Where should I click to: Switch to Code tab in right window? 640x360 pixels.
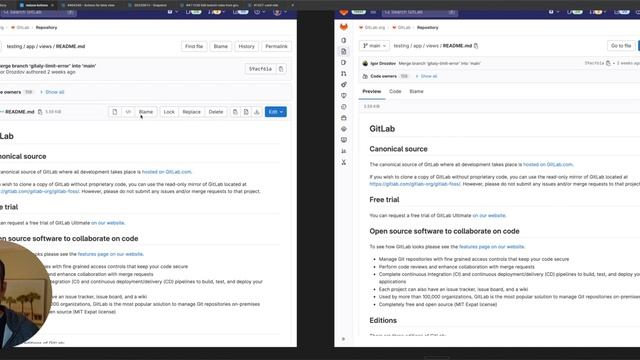tap(395, 91)
